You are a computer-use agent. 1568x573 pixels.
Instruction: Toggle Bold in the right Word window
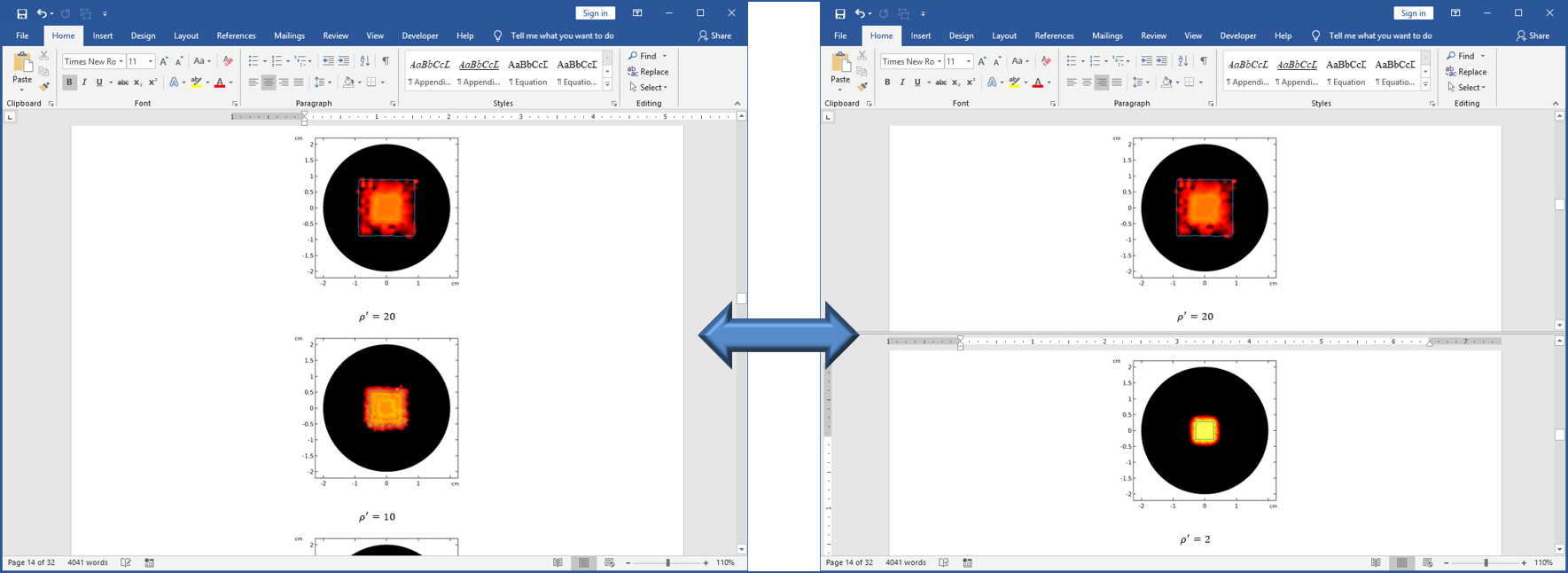[887, 82]
